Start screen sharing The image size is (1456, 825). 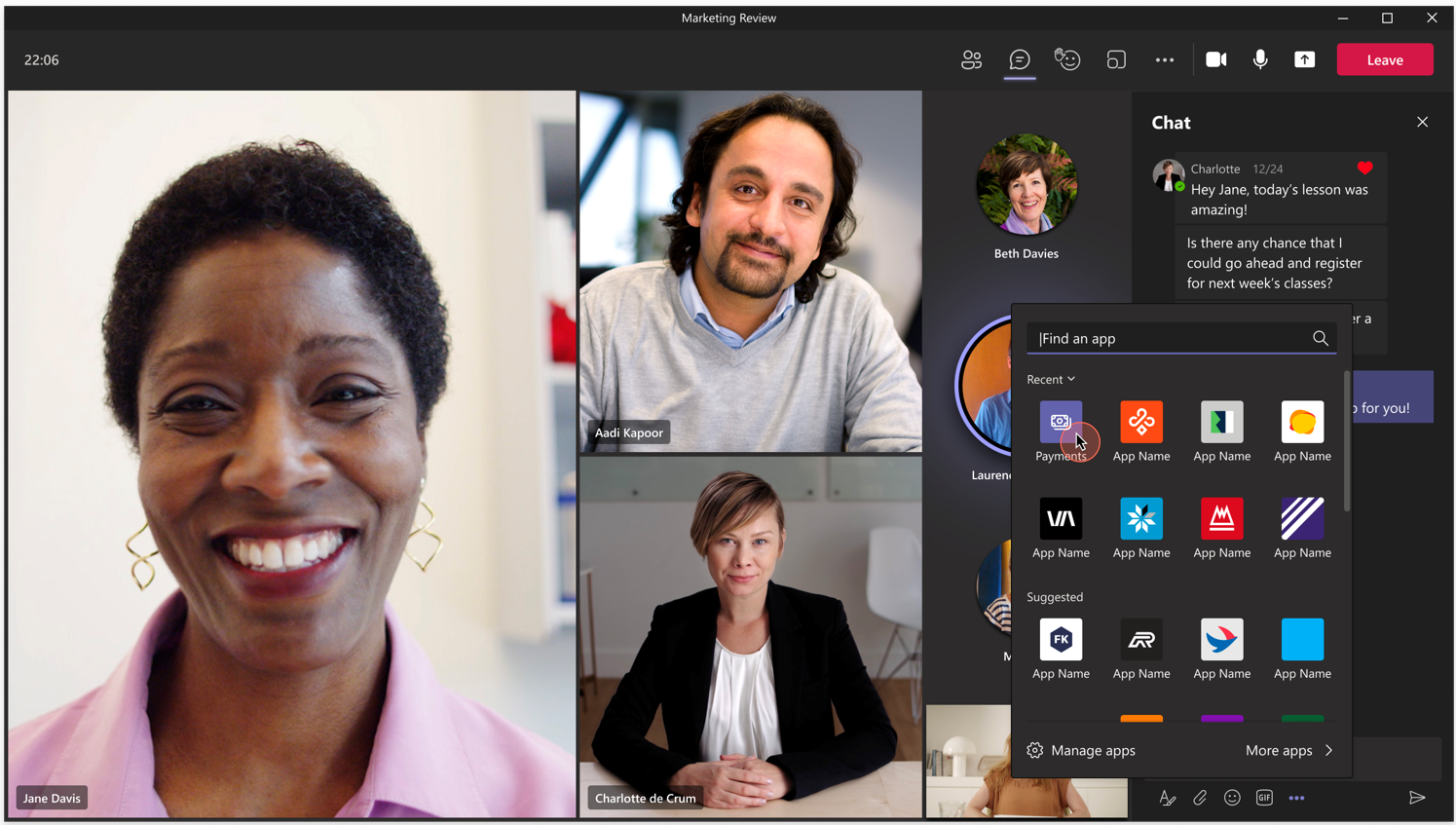1304,59
